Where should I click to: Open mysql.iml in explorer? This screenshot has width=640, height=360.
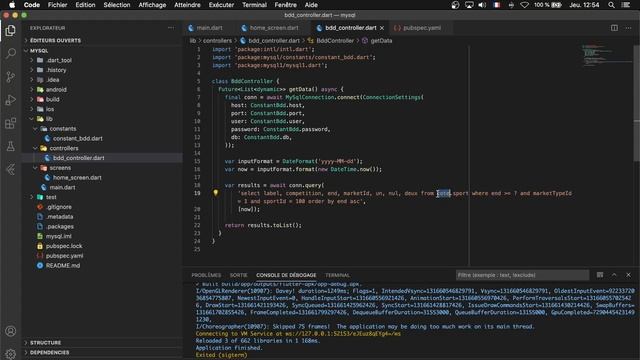(58, 236)
